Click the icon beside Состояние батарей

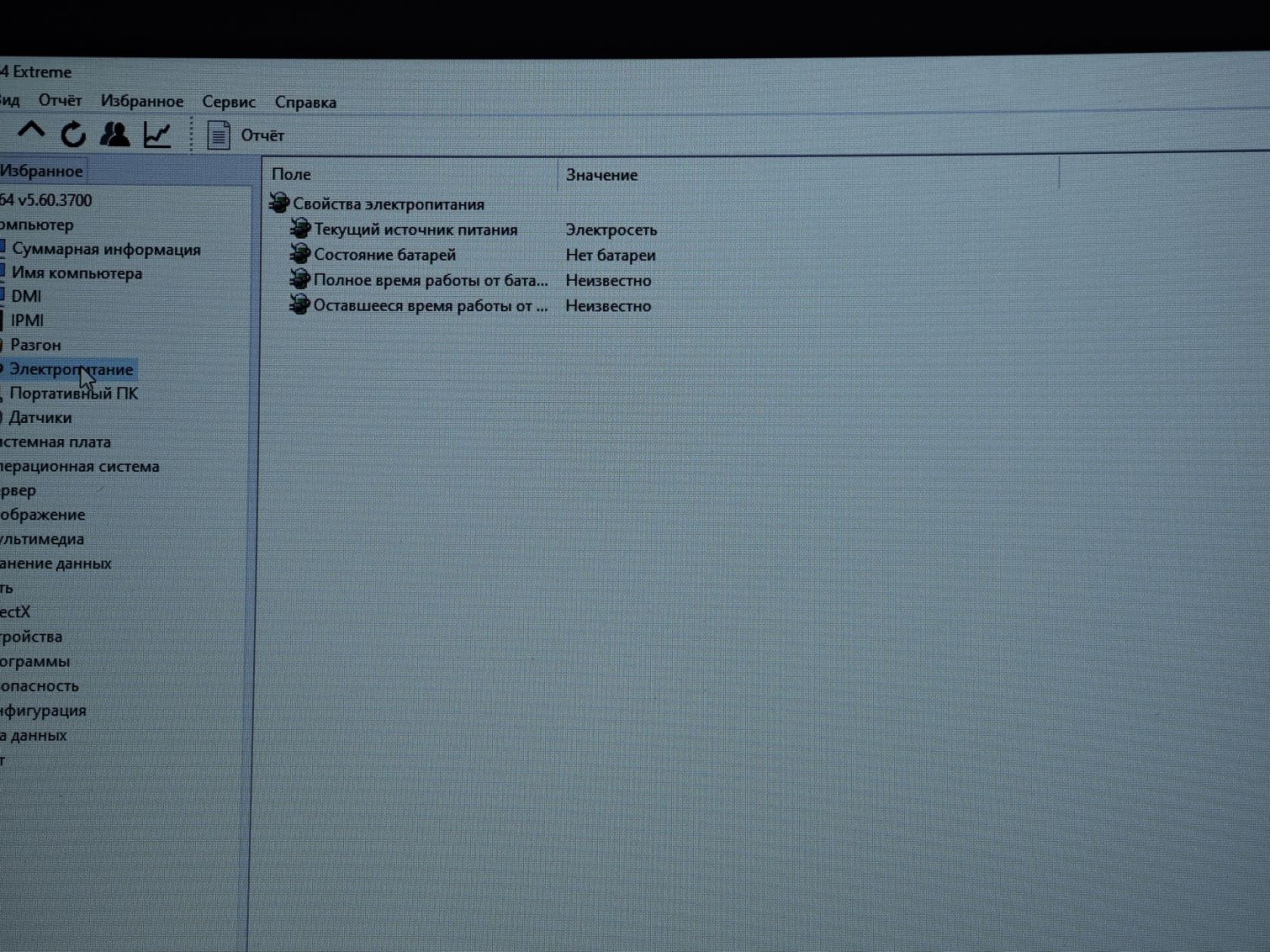click(x=300, y=254)
